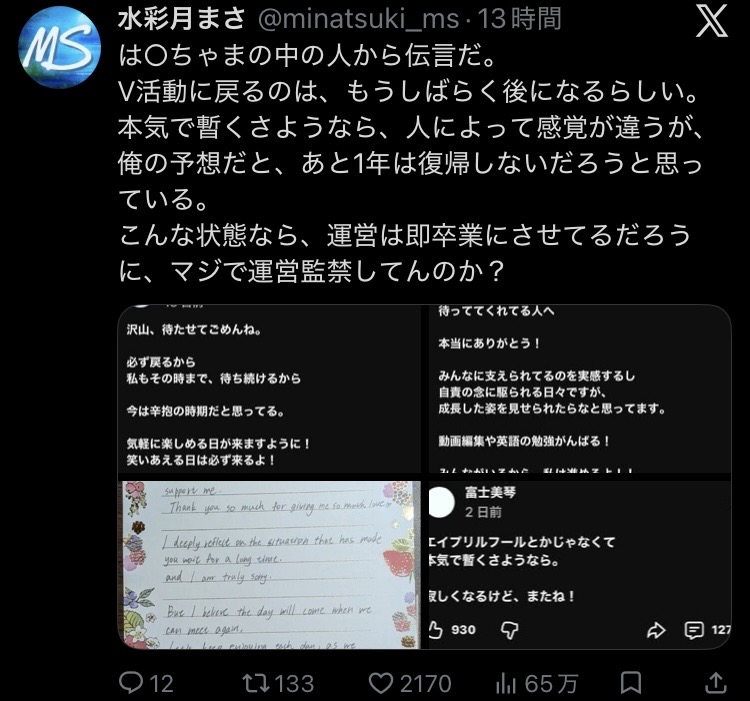The height and width of the screenshot is (701, 750).
Task: Open the top-right attached message image
Action: coord(580,388)
